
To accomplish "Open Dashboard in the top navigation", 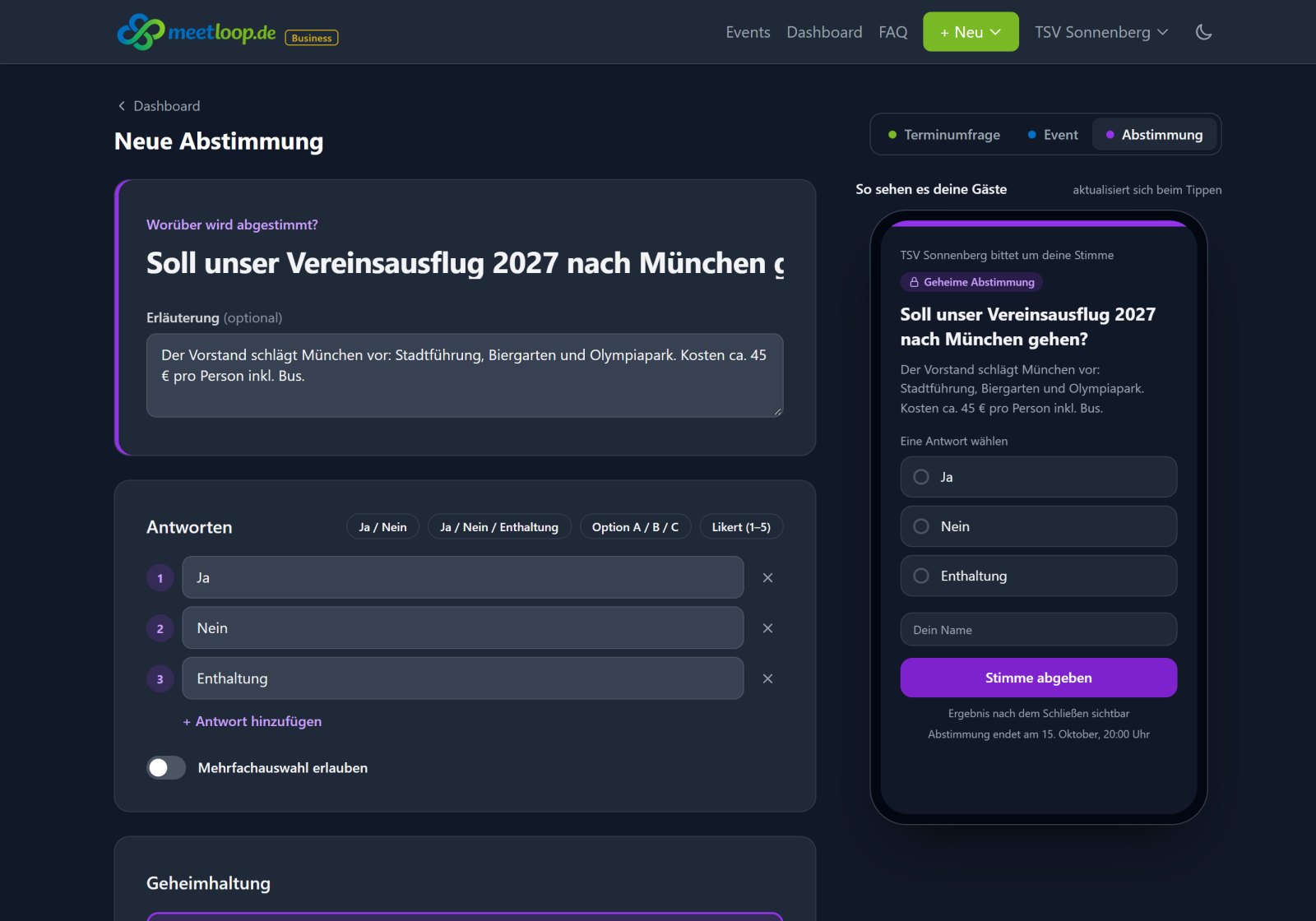I will pyautogui.click(x=824, y=32).
